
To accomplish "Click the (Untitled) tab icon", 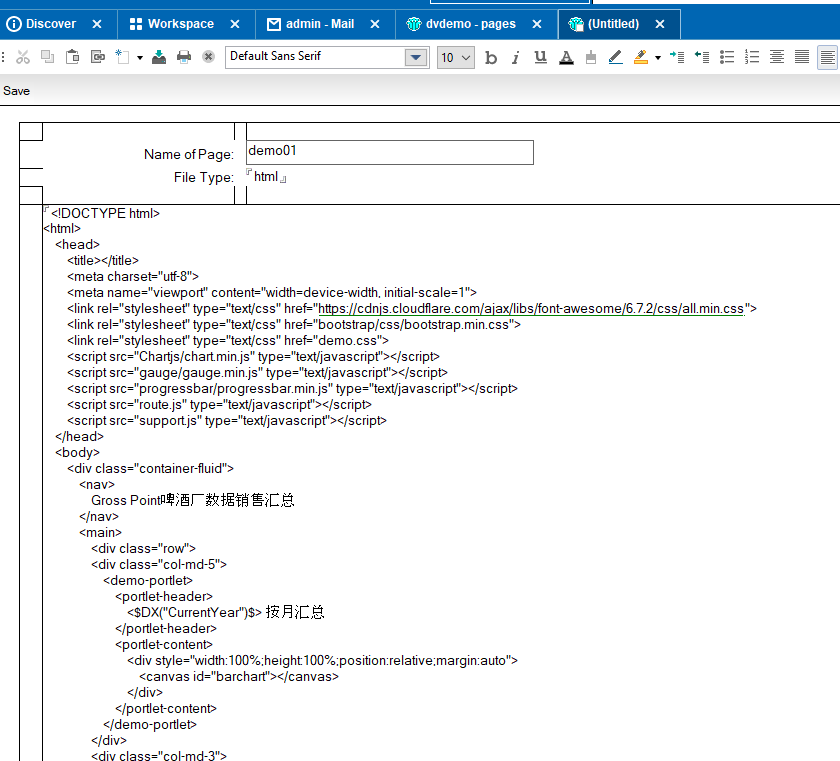I will (x=576, y=24).
